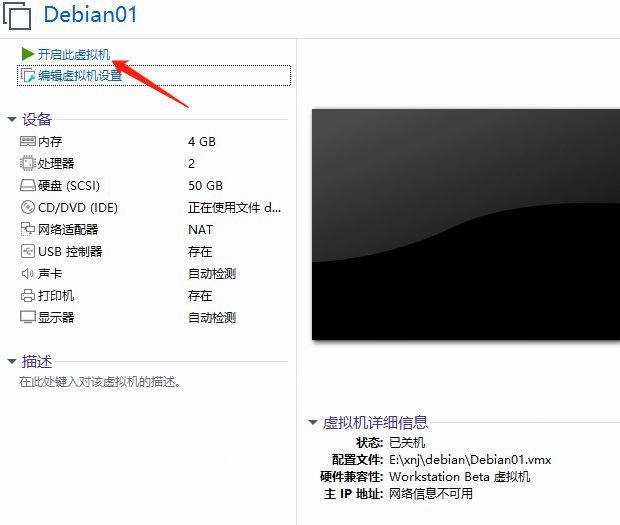The height and width of the screenshot is (525, 620).
Task: Select the CD/DVD (IDE) disc icon
Action: [28, 208]
